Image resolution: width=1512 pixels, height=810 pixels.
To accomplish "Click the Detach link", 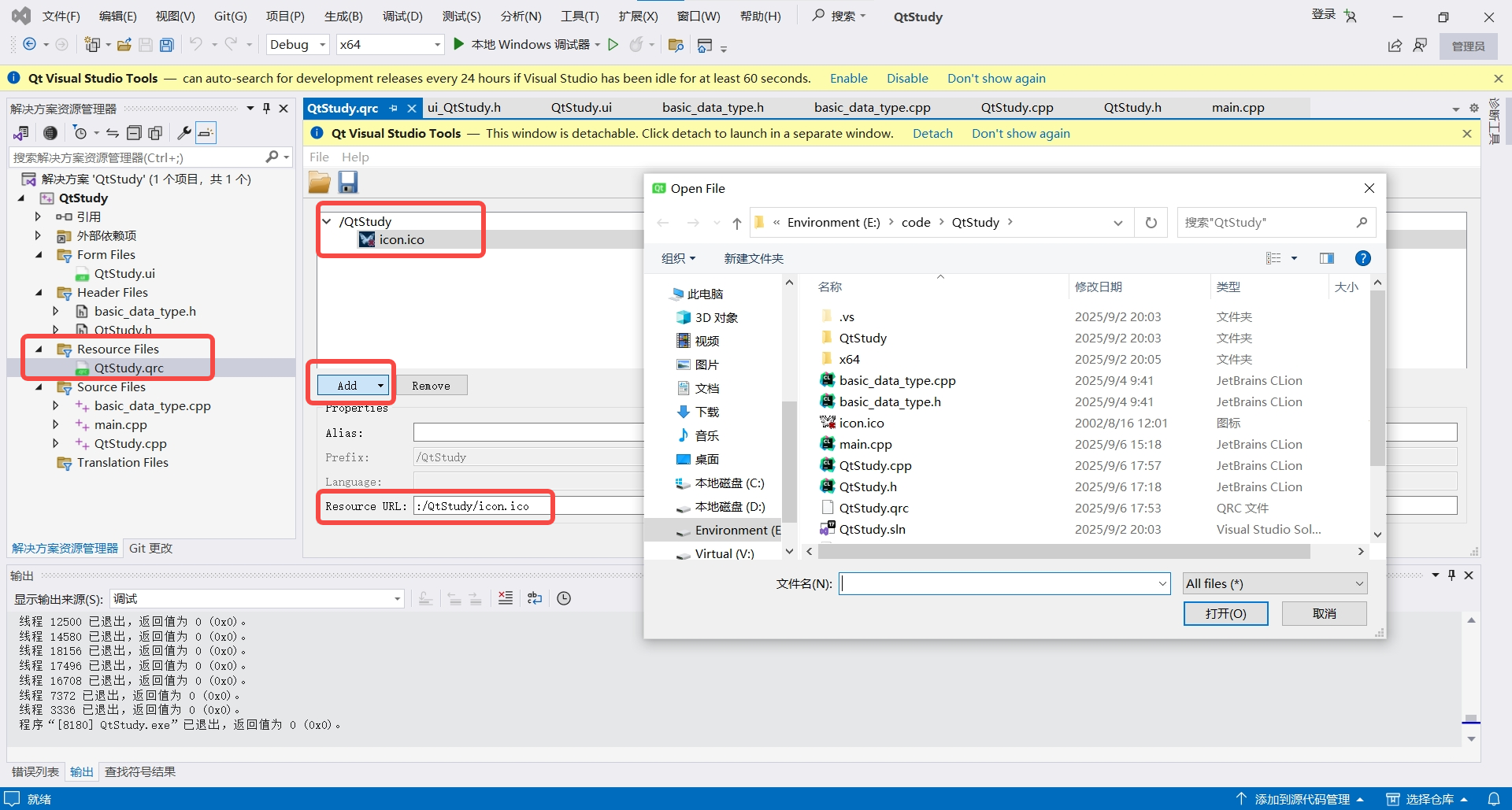I will click(932, 134).
